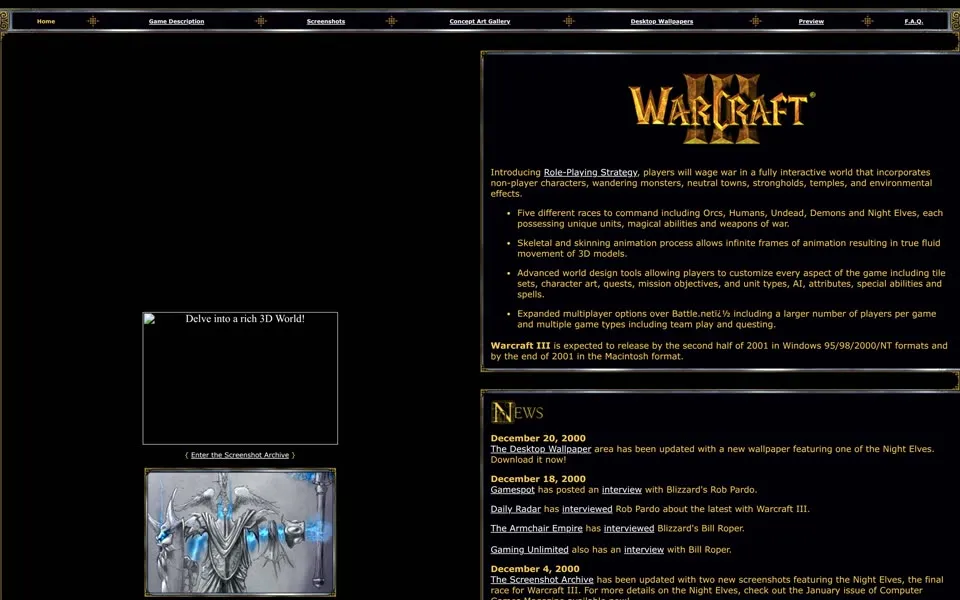The width and height of the screenshot is (960, 600).
Task: Visit The Armchair Empire link
Action: click(536, 528)
